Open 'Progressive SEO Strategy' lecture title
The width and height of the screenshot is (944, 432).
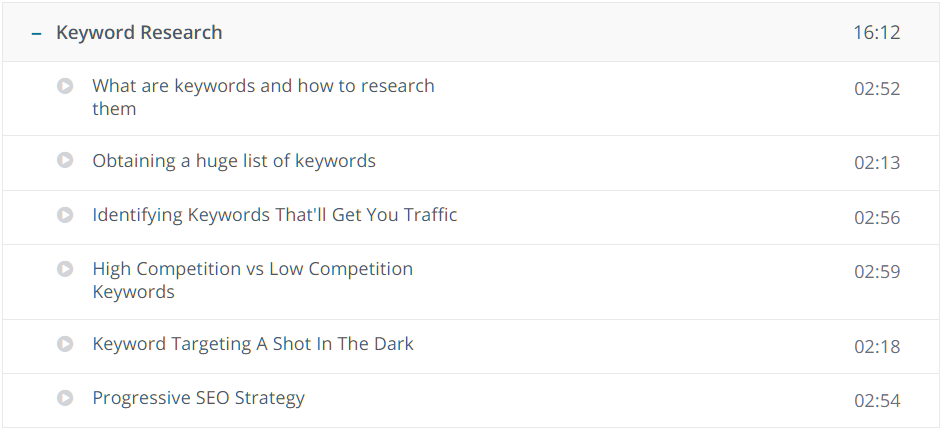(x=199, y=398)
